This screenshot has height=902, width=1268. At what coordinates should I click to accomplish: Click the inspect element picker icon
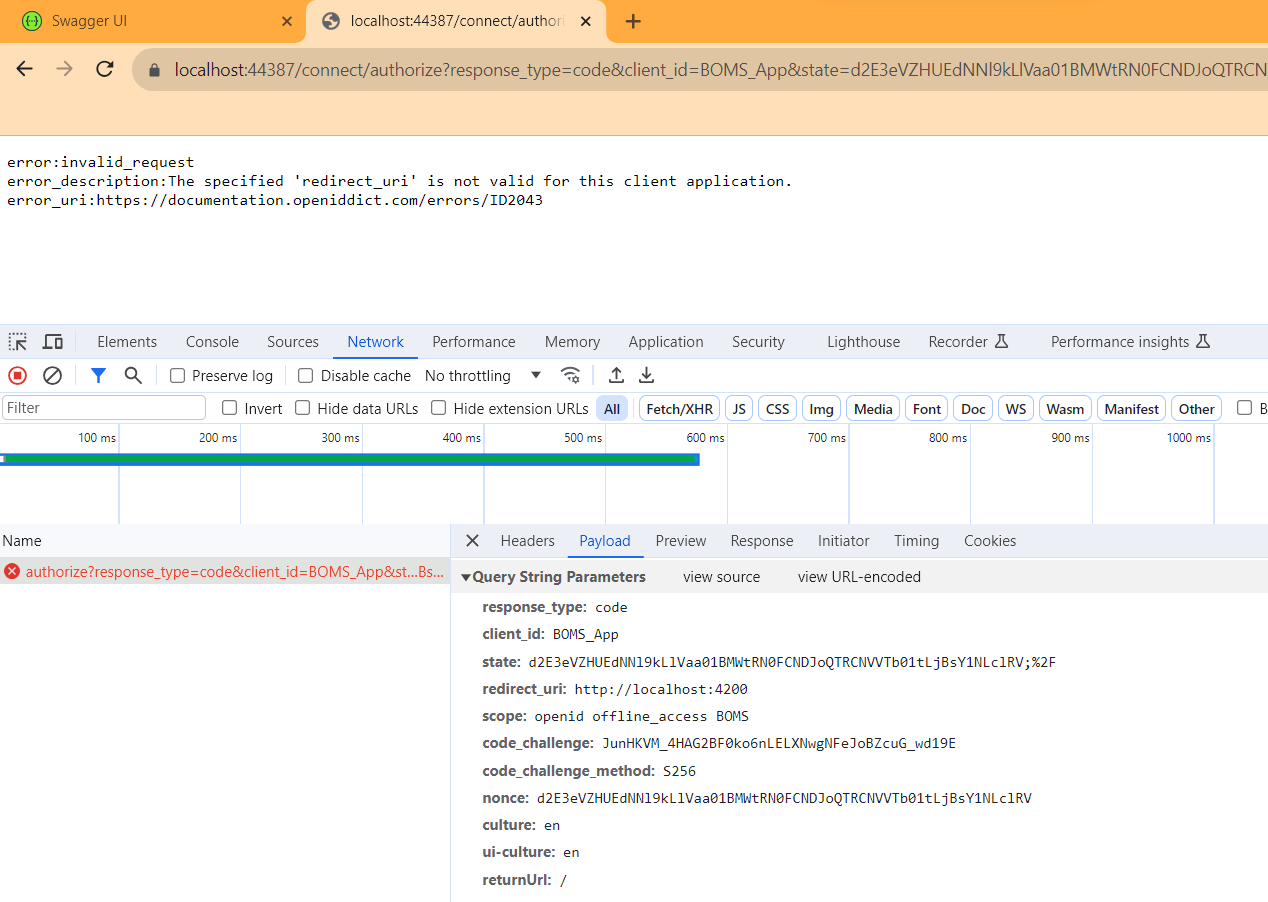18,342
